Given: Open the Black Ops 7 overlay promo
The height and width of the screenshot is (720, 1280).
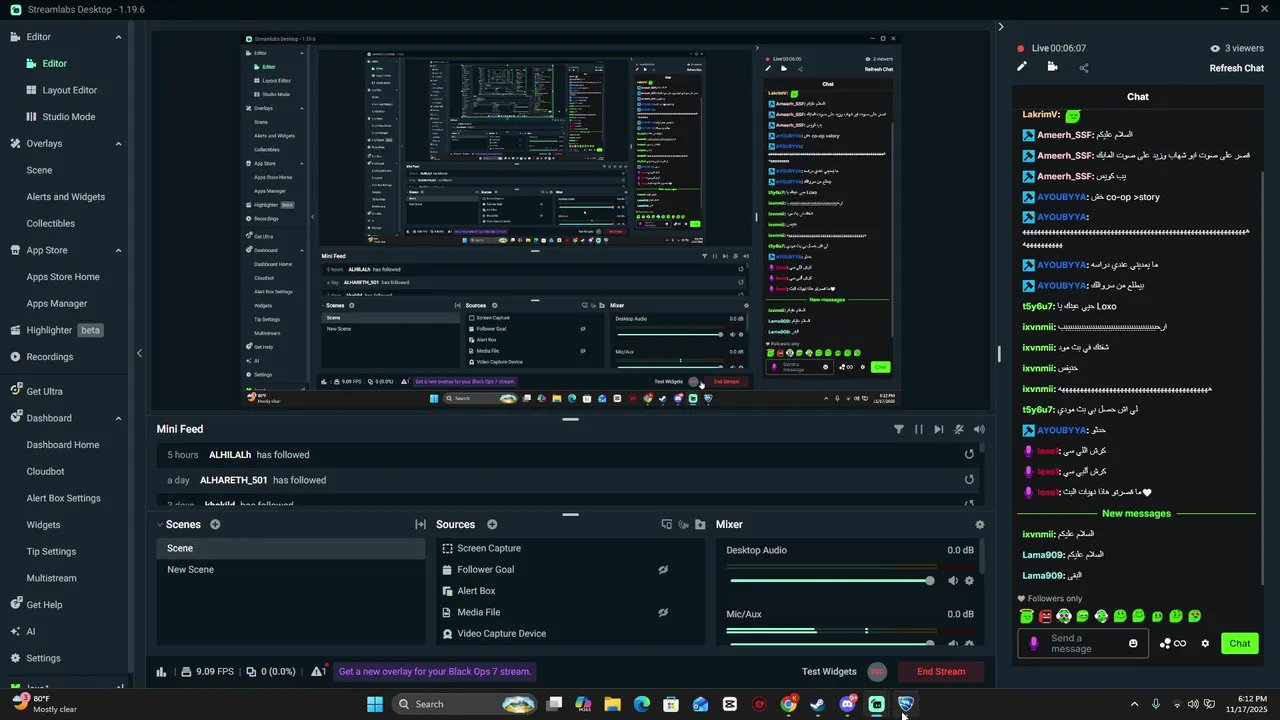Looking at the screenshot, I should (435, 672).
